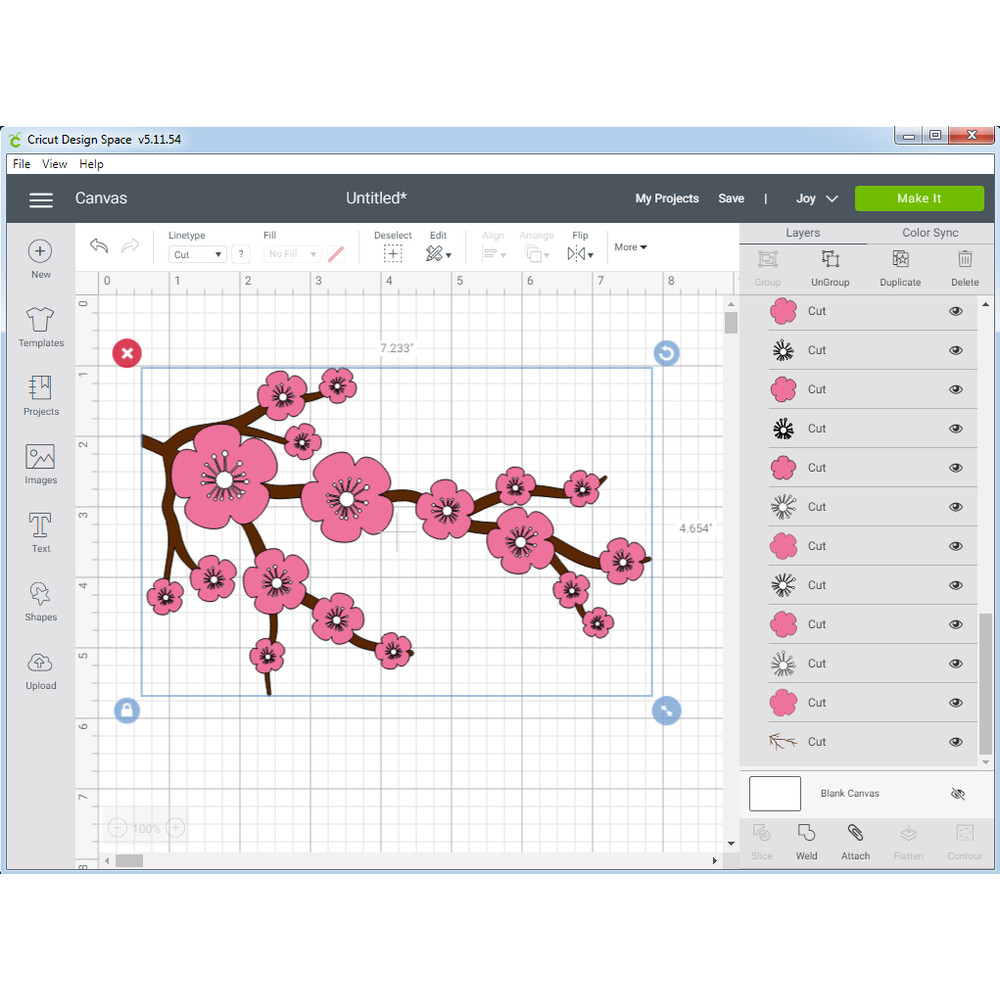Open the Shapes tool
The width and height of the screenshot is (1000, 1000).
(40, 601)
